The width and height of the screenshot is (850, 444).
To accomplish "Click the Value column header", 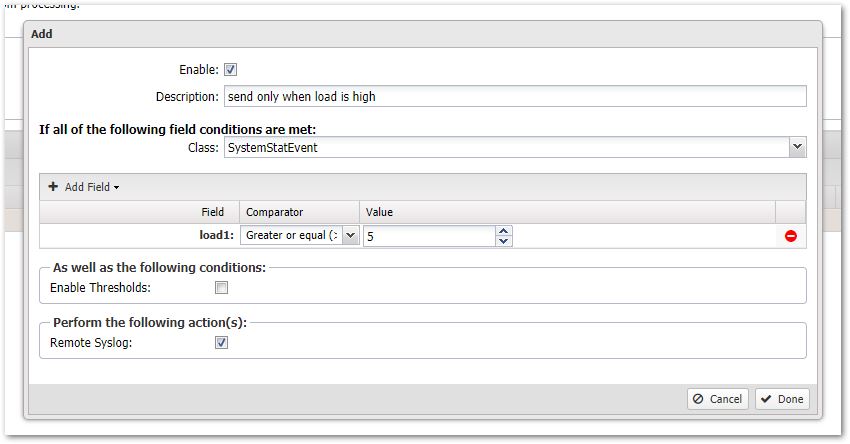I will point(379,212).
